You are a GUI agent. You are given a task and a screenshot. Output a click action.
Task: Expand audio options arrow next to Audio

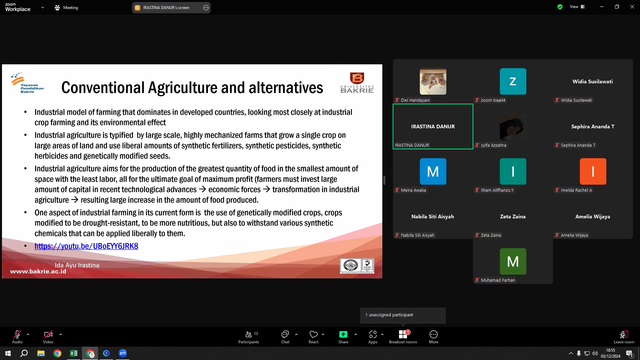(x=28, y=334)
